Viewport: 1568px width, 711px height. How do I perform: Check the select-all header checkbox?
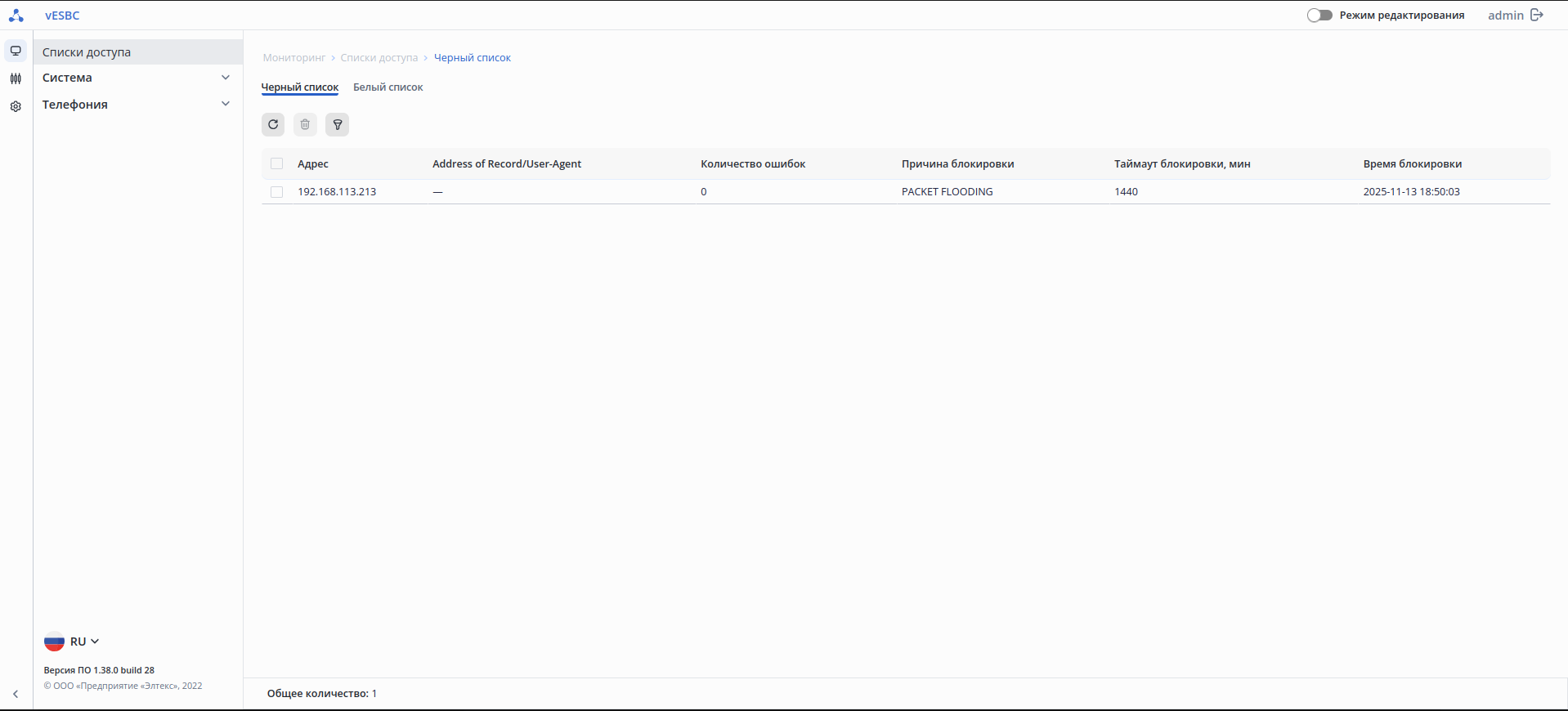tap(277, 163)
